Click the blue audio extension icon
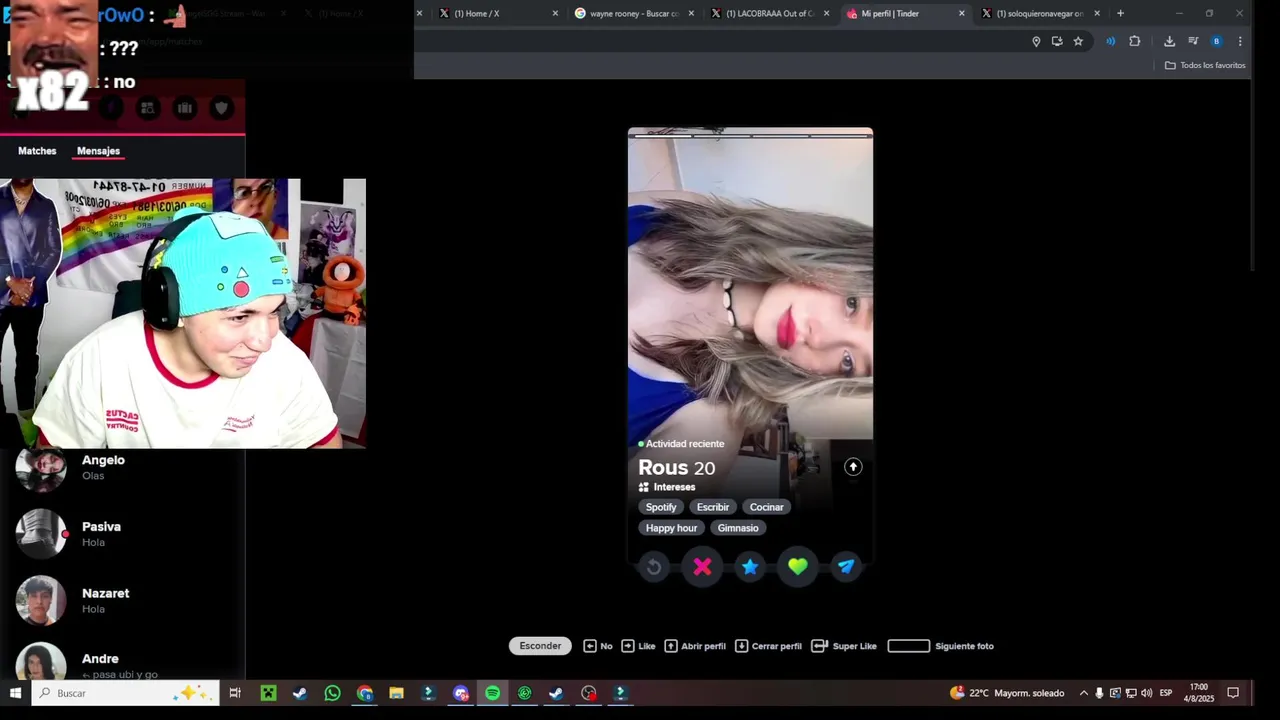 pos(1110,41)
